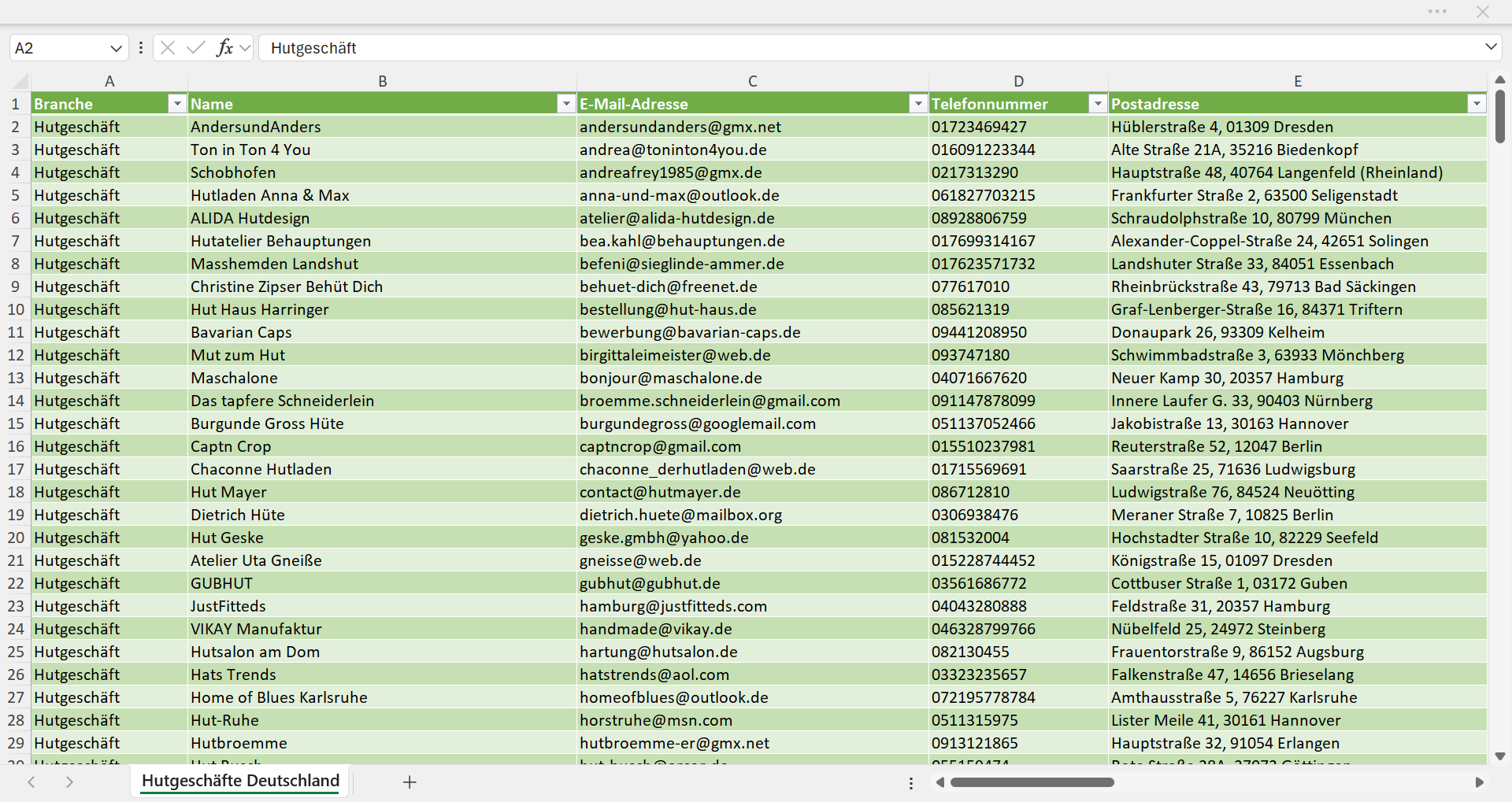
Task: Select cell Schwimmbadstraße 3, 63933 Mönchberg
Action: [x=1297, y=355]
